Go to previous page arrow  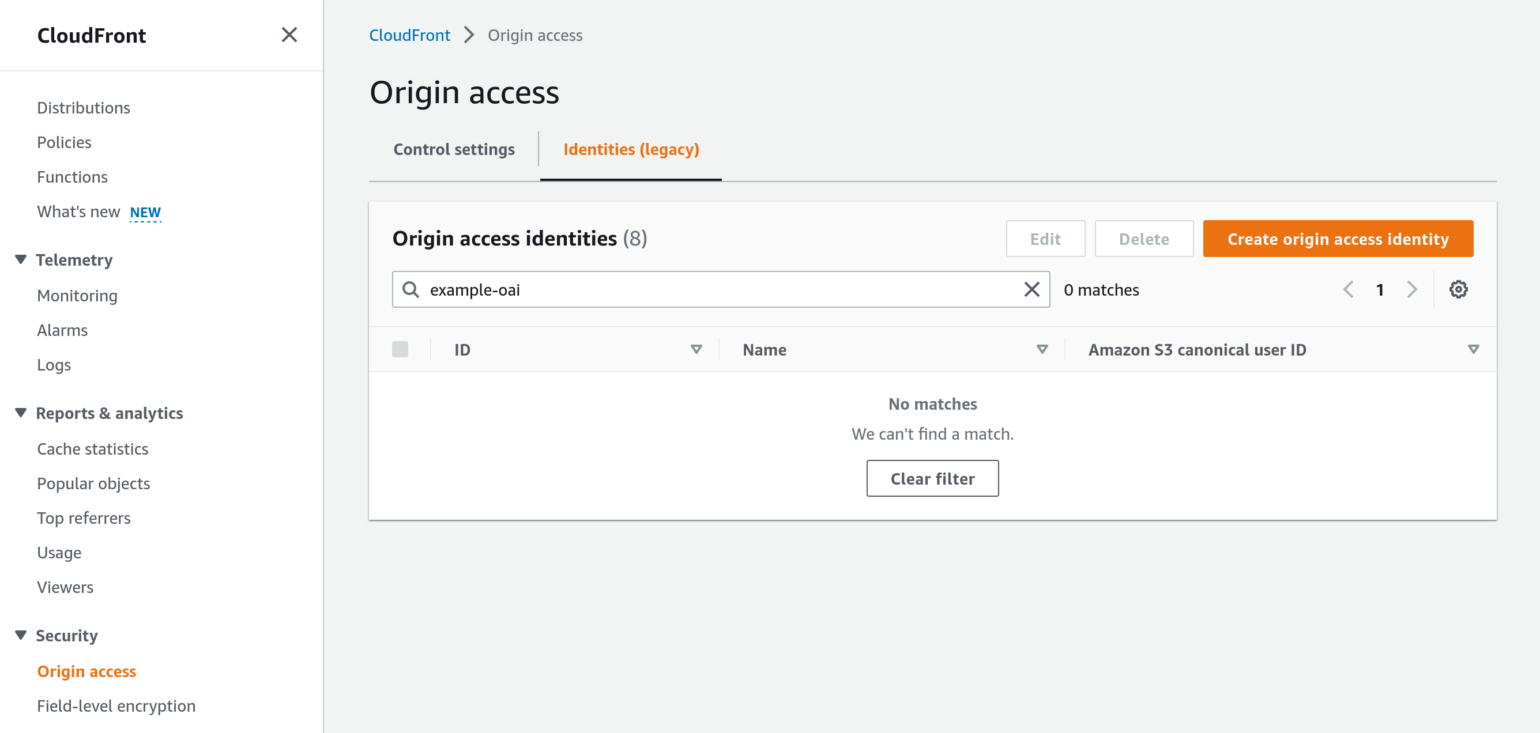(1348, 290)
